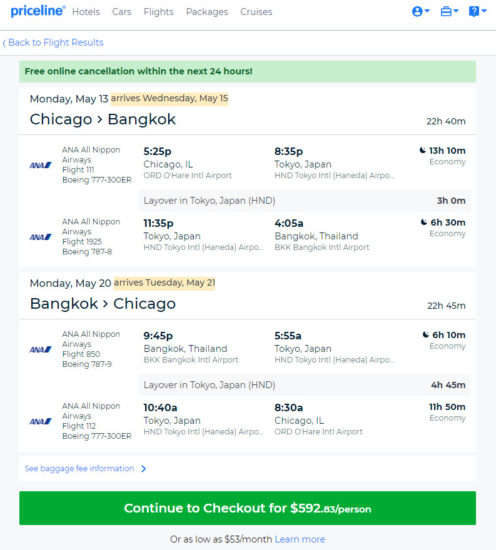Screen dimensions: 496x550
Task: Click ANA logo for Flight 1925
Action: [40, 237]
